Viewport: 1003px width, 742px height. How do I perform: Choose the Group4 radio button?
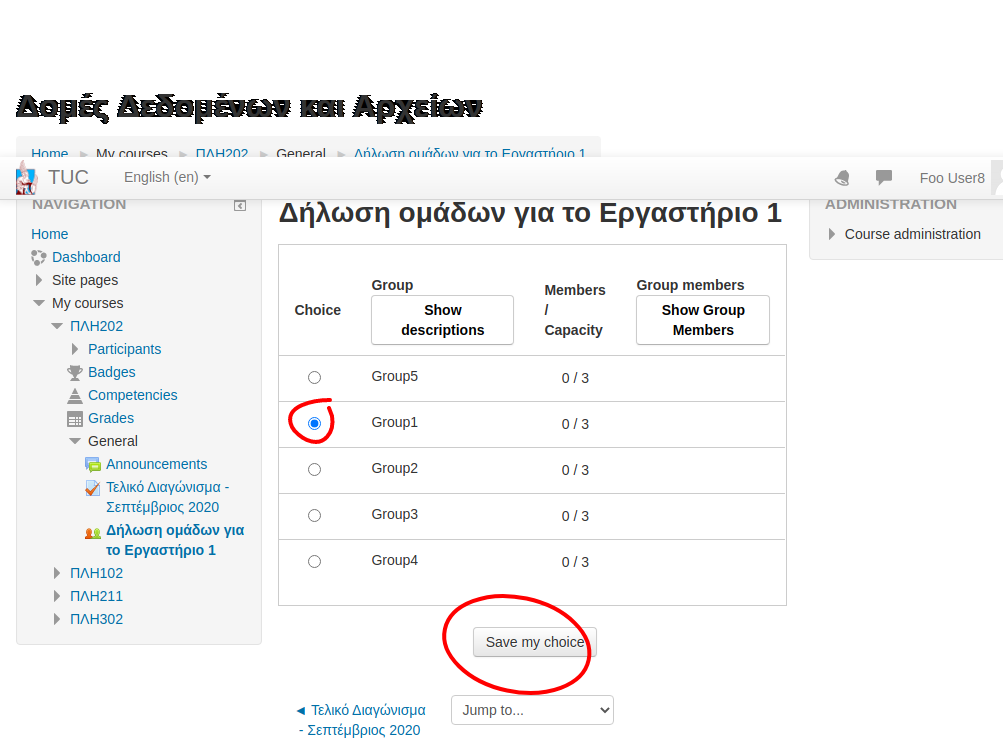pos(315,562)
